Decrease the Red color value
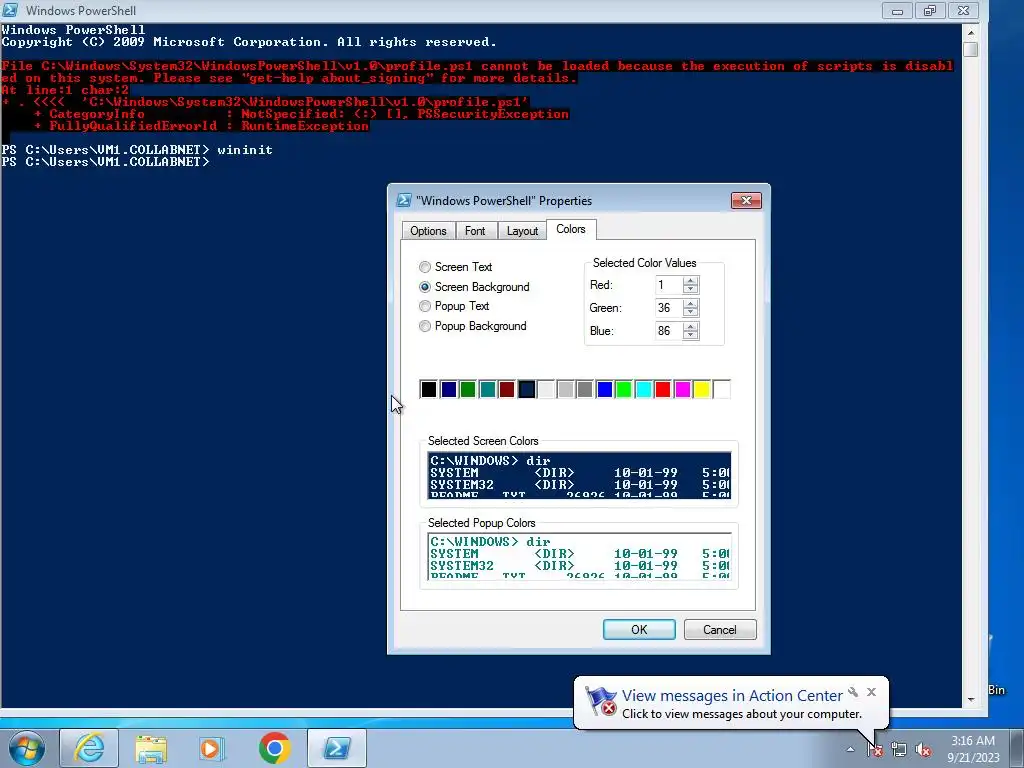This screenshot has width=1024, height=768. 690,289
